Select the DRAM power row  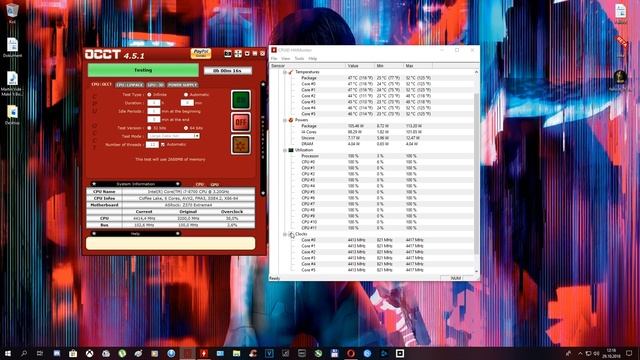point(371,144)
